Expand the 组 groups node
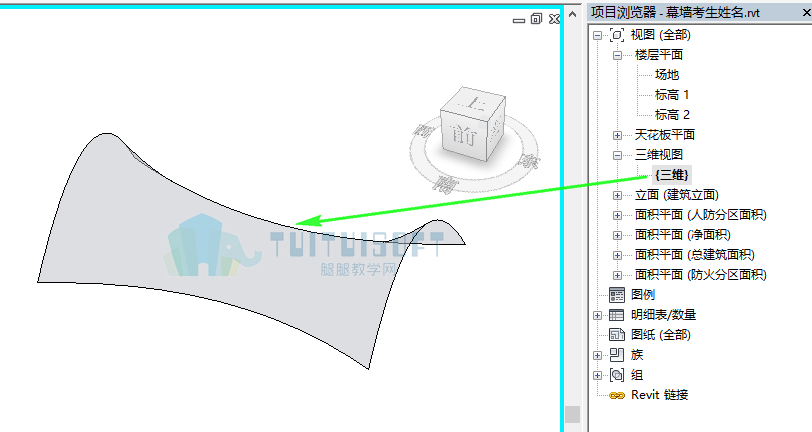This screenshot has width=812, height=432. [598, 375]
